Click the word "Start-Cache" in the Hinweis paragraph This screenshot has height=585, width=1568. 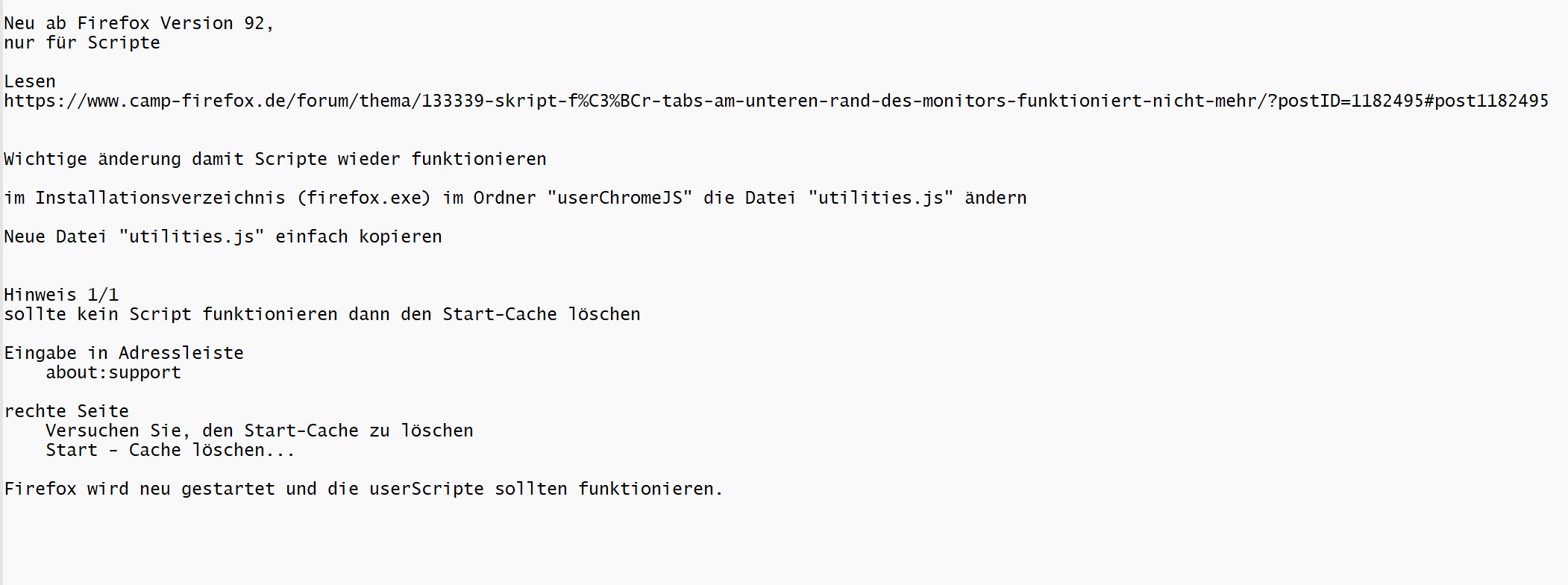coord(500,314)
